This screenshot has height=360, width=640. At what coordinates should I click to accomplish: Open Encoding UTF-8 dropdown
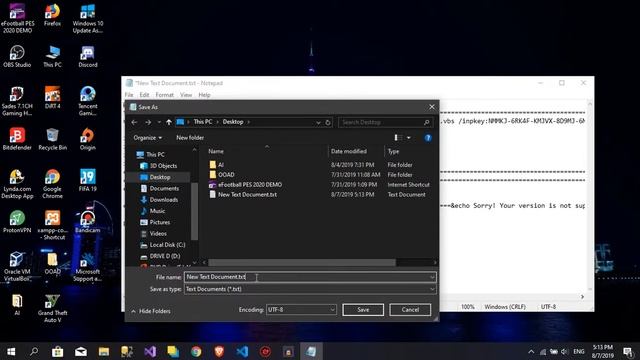[x=301, y=310]
